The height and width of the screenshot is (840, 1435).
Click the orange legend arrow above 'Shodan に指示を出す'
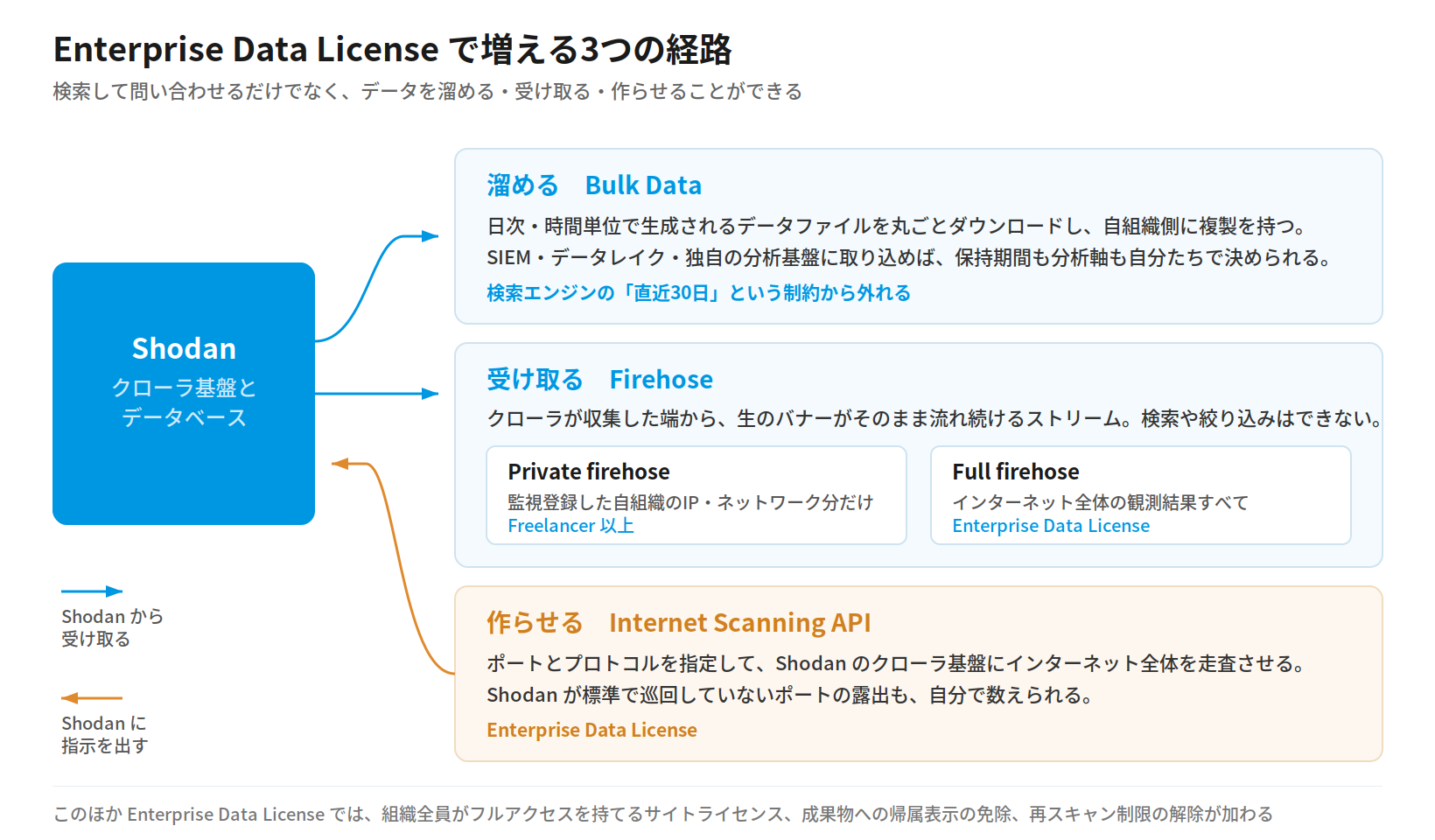tap(92, 698)
